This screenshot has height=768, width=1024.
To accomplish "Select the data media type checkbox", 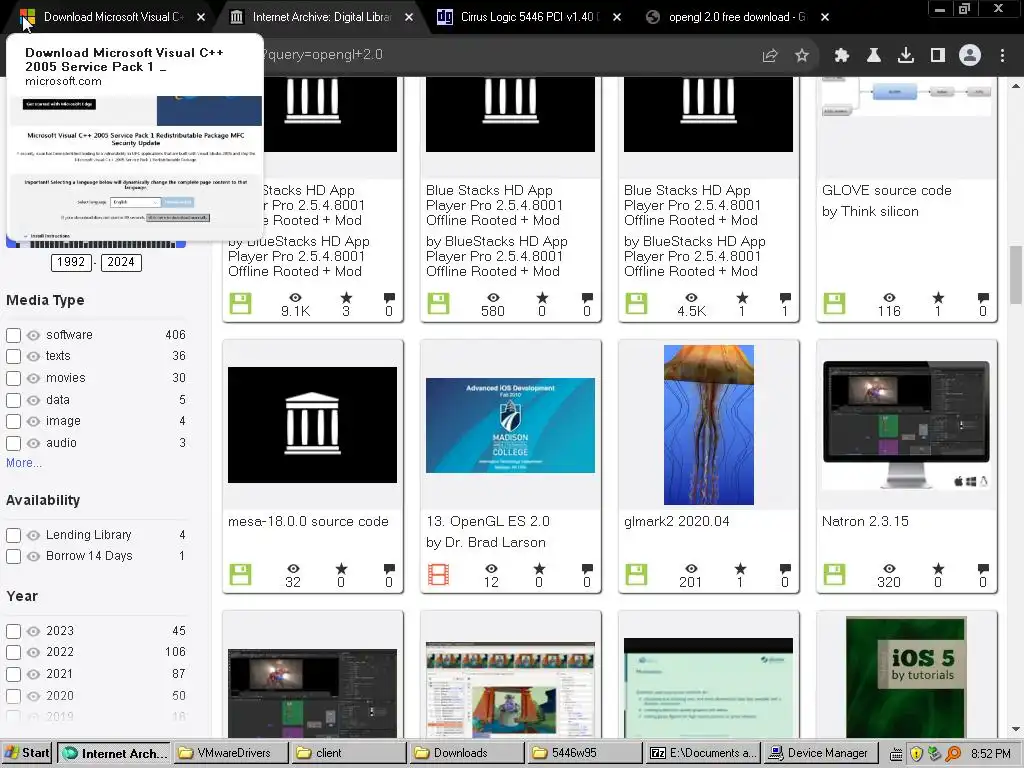I will pyautogui.click(x=14, y=400).
